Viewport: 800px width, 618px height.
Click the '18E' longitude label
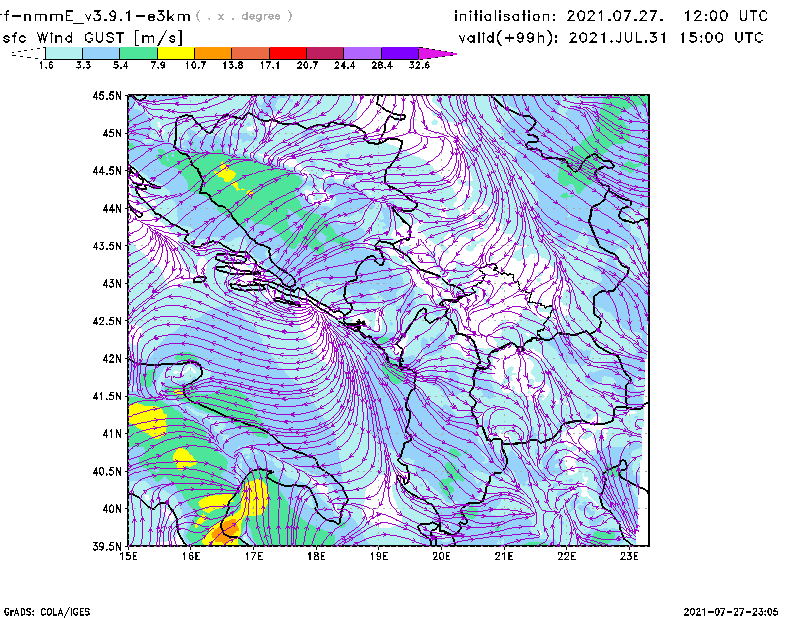[x=316, y=556]
